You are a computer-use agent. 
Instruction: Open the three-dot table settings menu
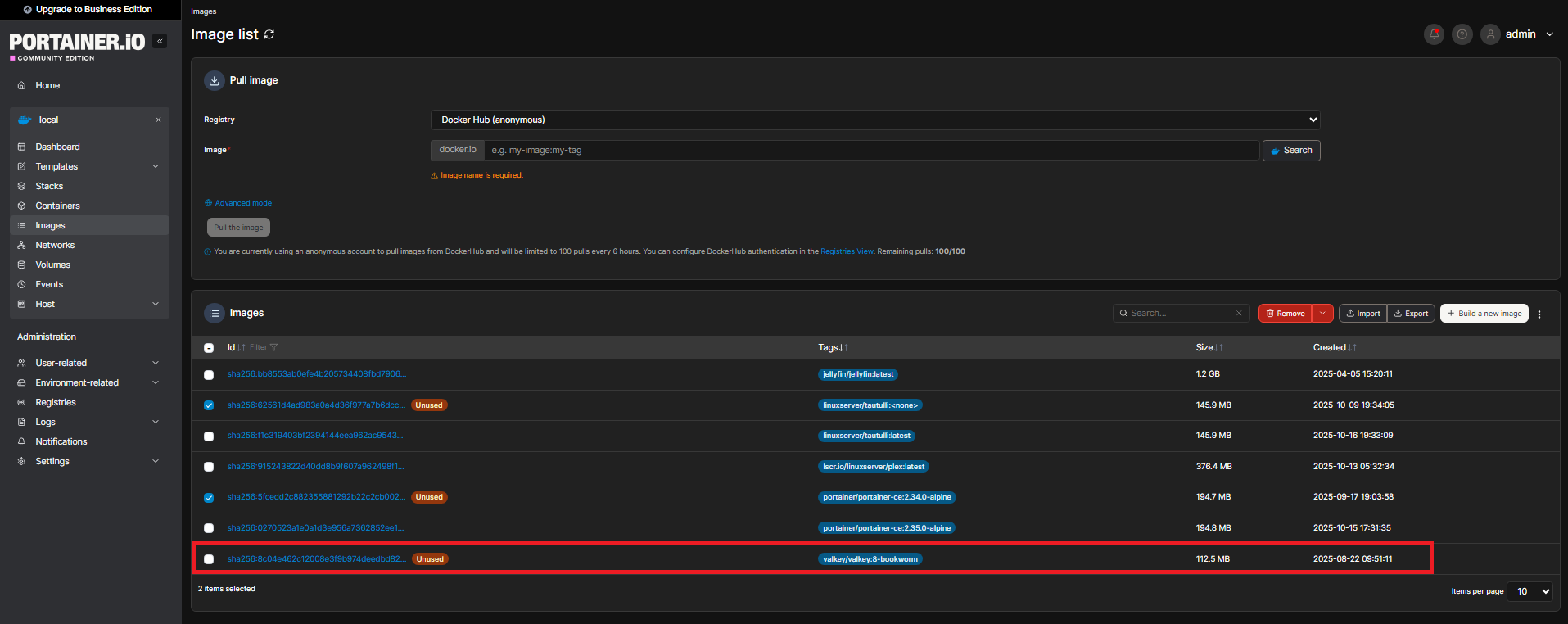click(x=1539, y=314)
